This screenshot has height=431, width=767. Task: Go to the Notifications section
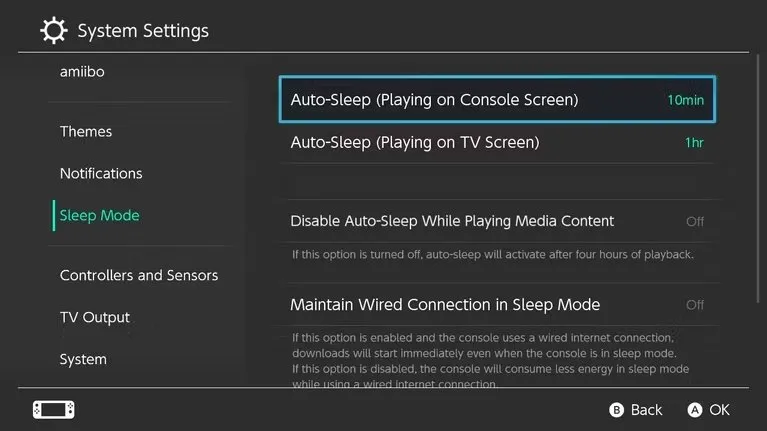point(101,174)
